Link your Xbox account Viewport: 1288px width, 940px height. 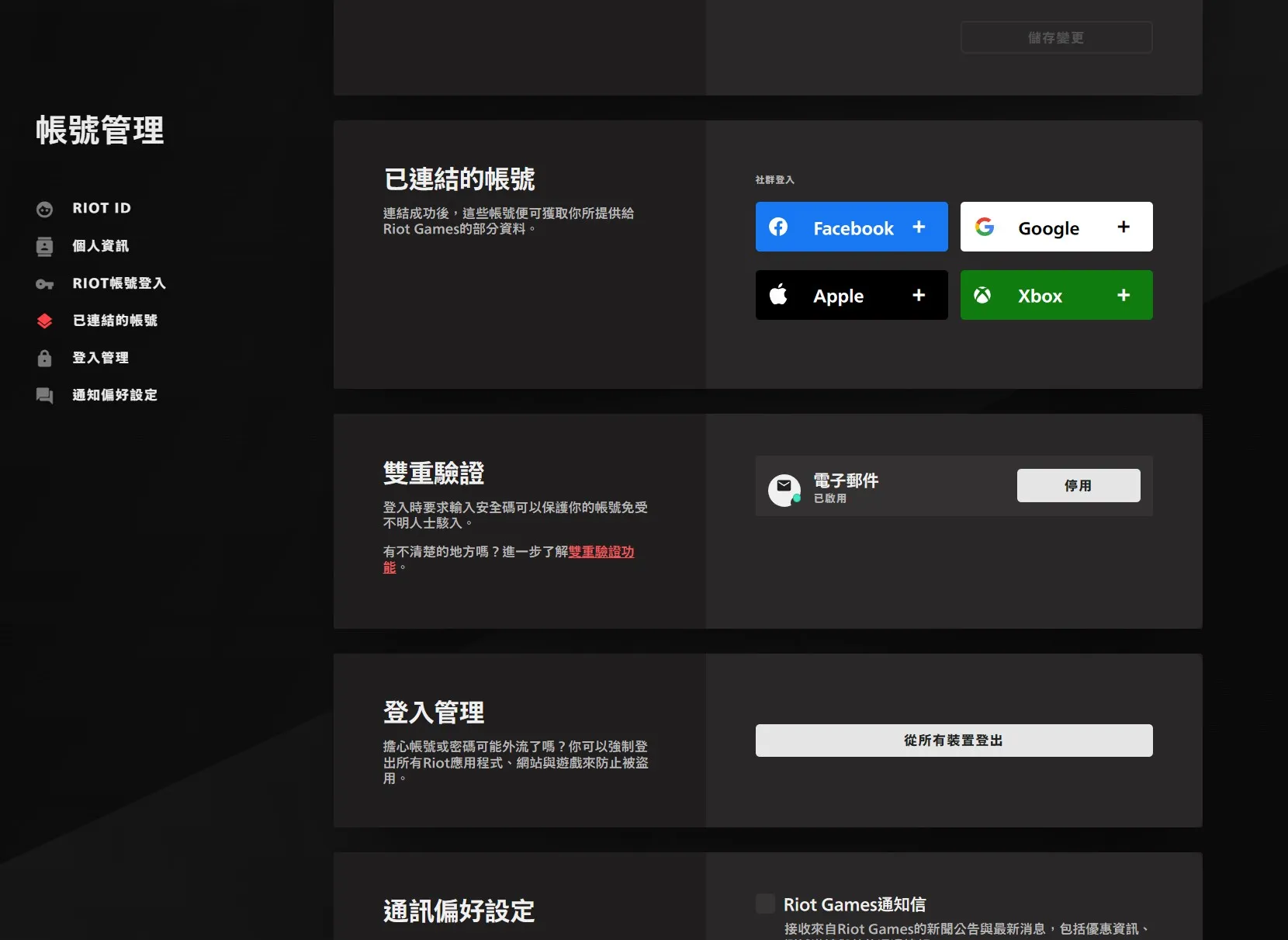point(1057,295)
